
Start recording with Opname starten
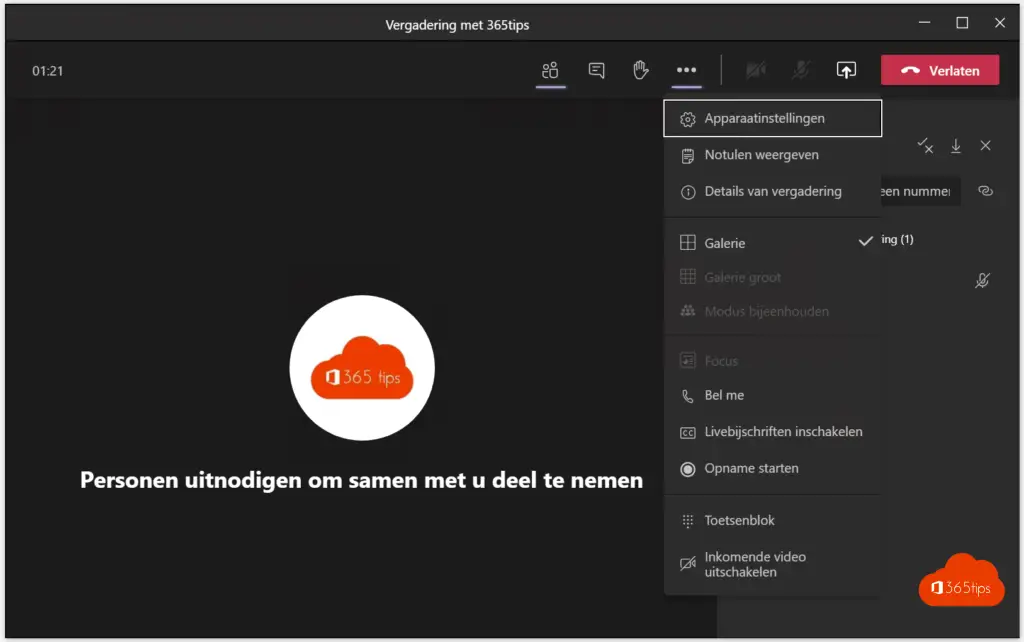750,468
